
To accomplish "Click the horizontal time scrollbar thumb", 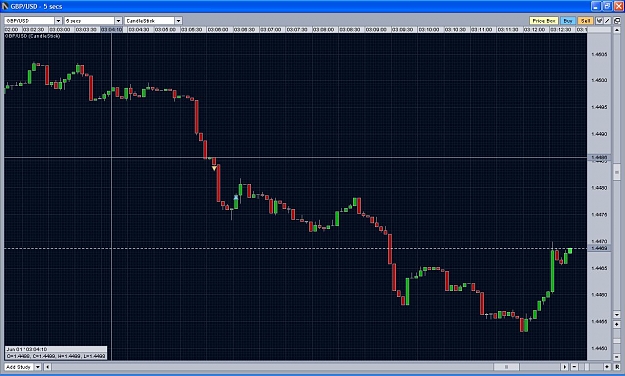I will pyautogui.click(x=507, y=367).
